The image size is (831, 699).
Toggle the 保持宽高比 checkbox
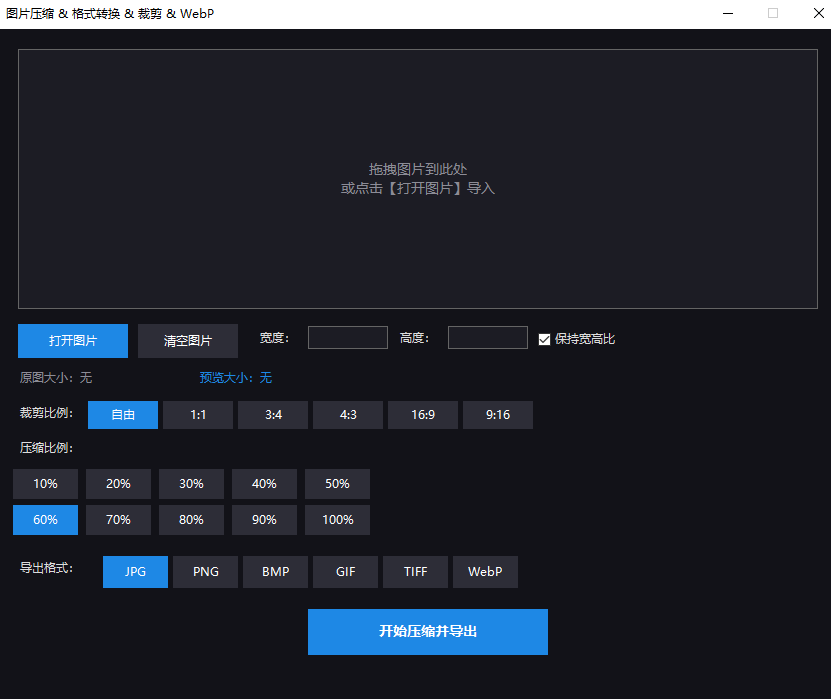[545, 339]
